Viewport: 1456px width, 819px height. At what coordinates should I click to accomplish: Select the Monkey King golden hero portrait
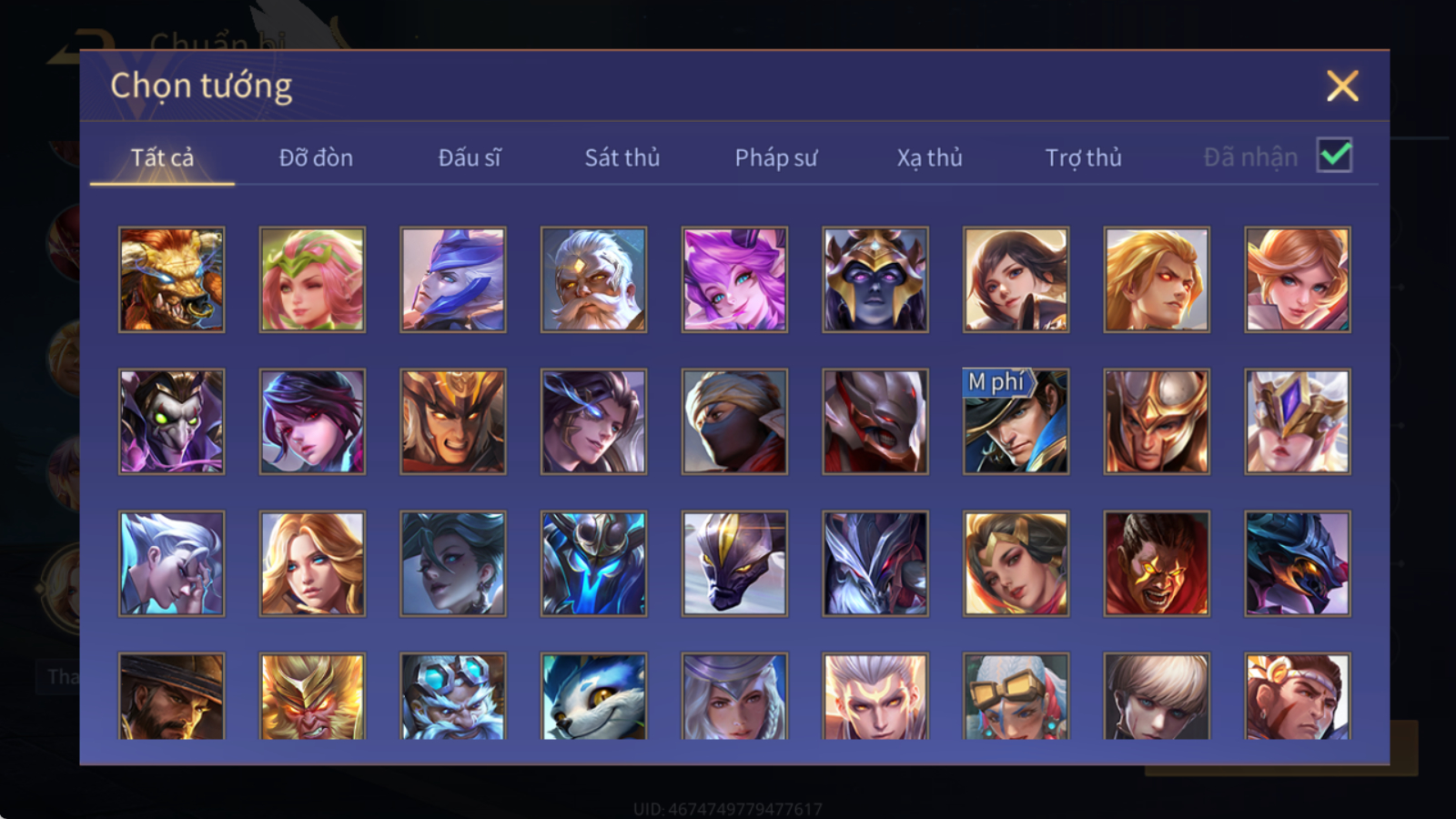312,696
